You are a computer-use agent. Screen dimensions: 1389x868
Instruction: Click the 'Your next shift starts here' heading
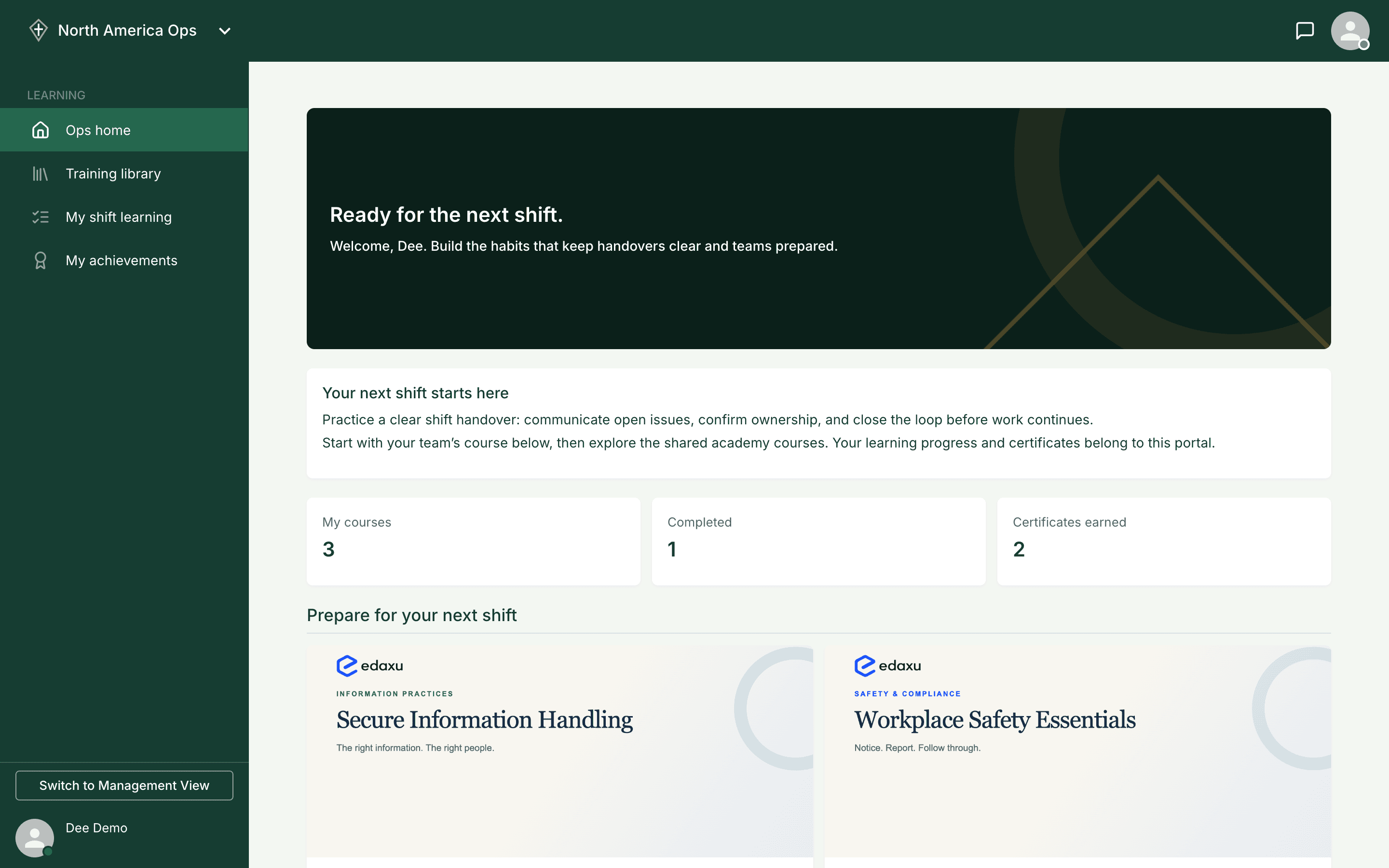pos(416,393)
